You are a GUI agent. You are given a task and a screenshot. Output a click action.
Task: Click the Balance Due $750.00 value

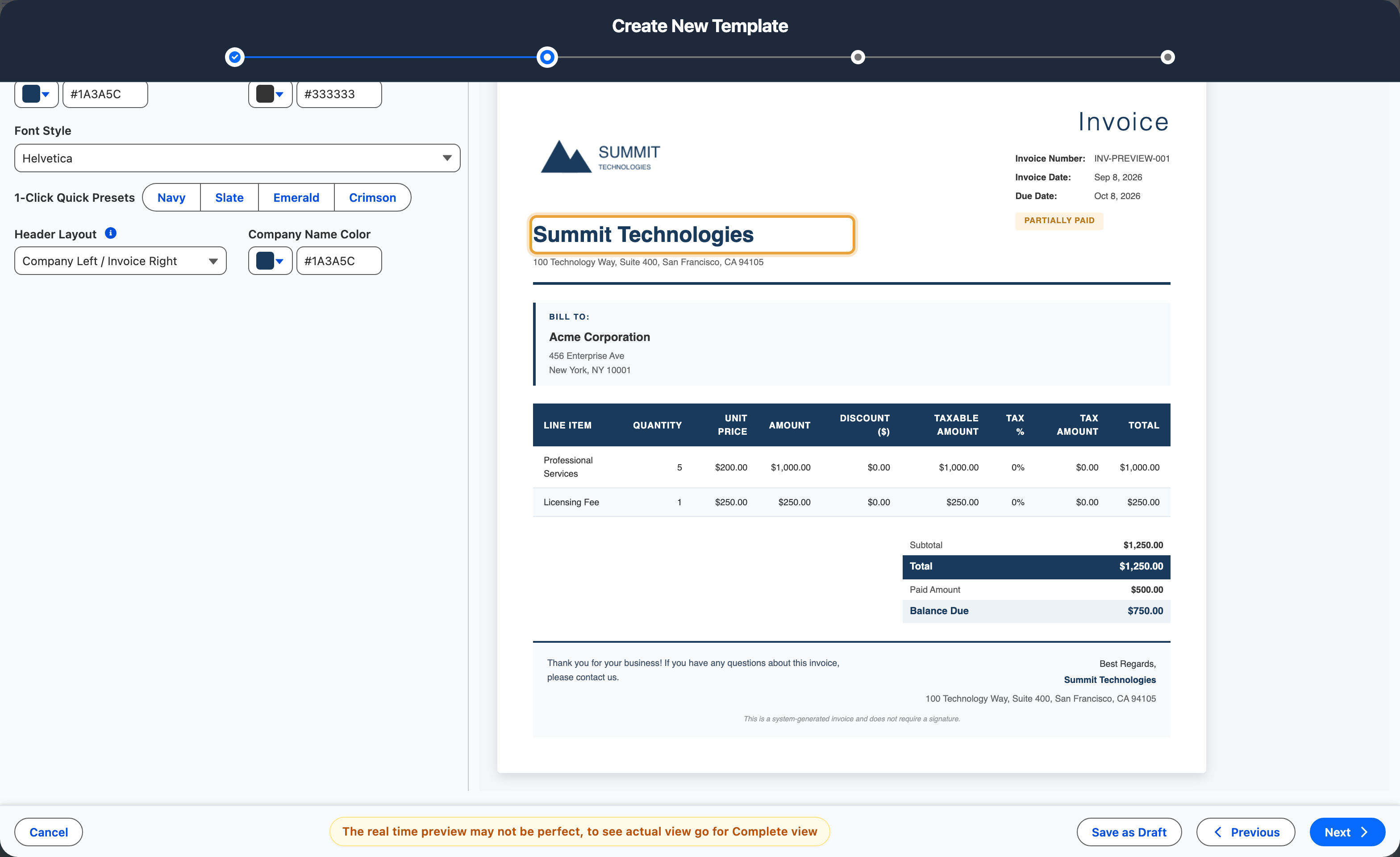point(1146,611)
